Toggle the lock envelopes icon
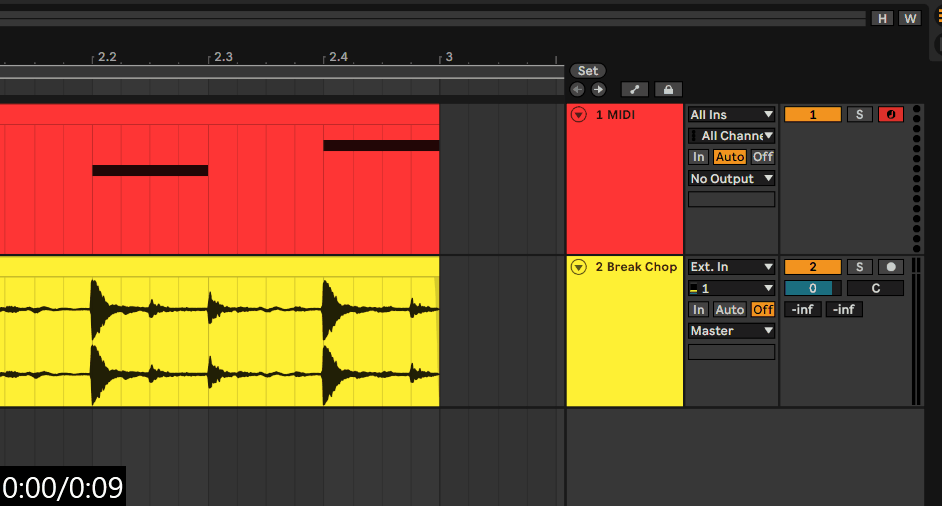Viewport: 942px width, 506px height. pos(668,90)
